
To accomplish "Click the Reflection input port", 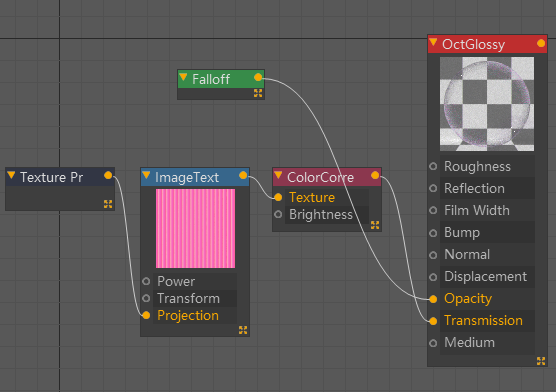I will pos(433,188).
